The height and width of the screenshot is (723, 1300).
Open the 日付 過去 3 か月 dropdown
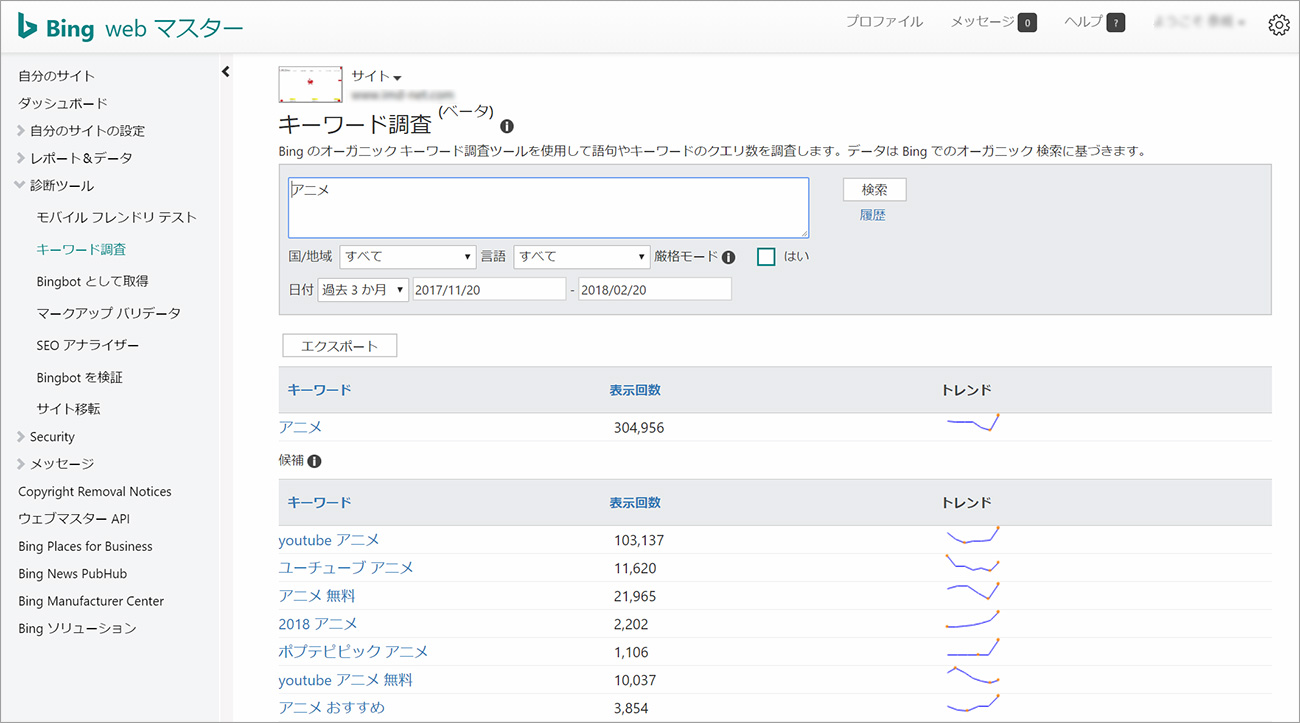tap(362, 289)
